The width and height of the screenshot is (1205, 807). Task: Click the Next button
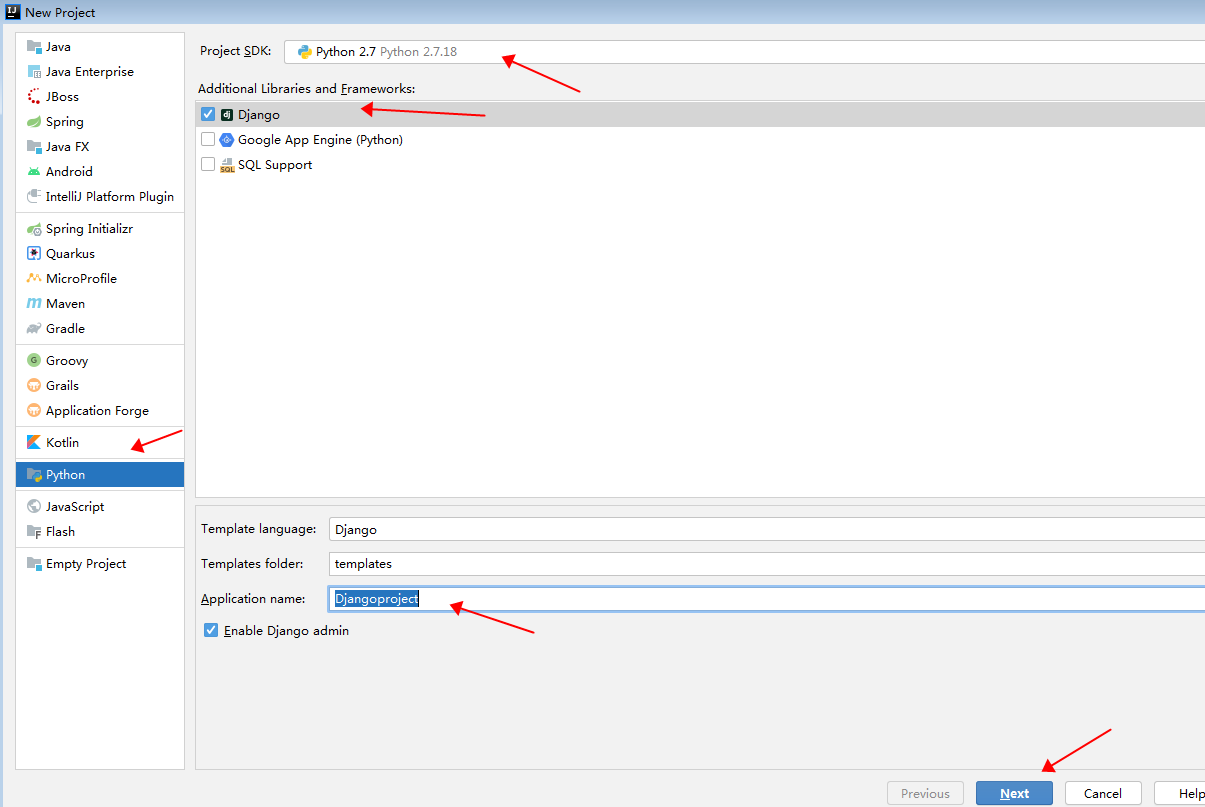[1014, 794]
